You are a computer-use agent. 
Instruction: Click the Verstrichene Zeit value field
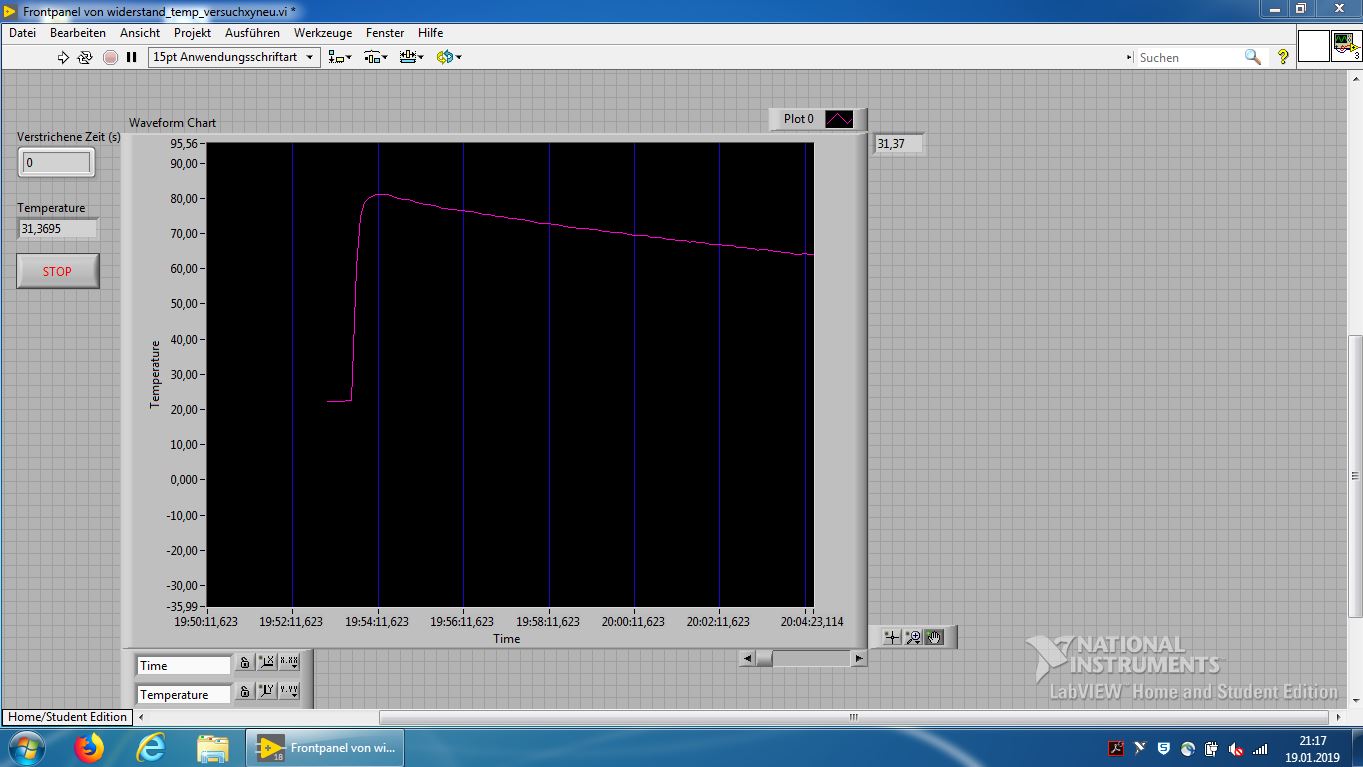coord(56,162)
